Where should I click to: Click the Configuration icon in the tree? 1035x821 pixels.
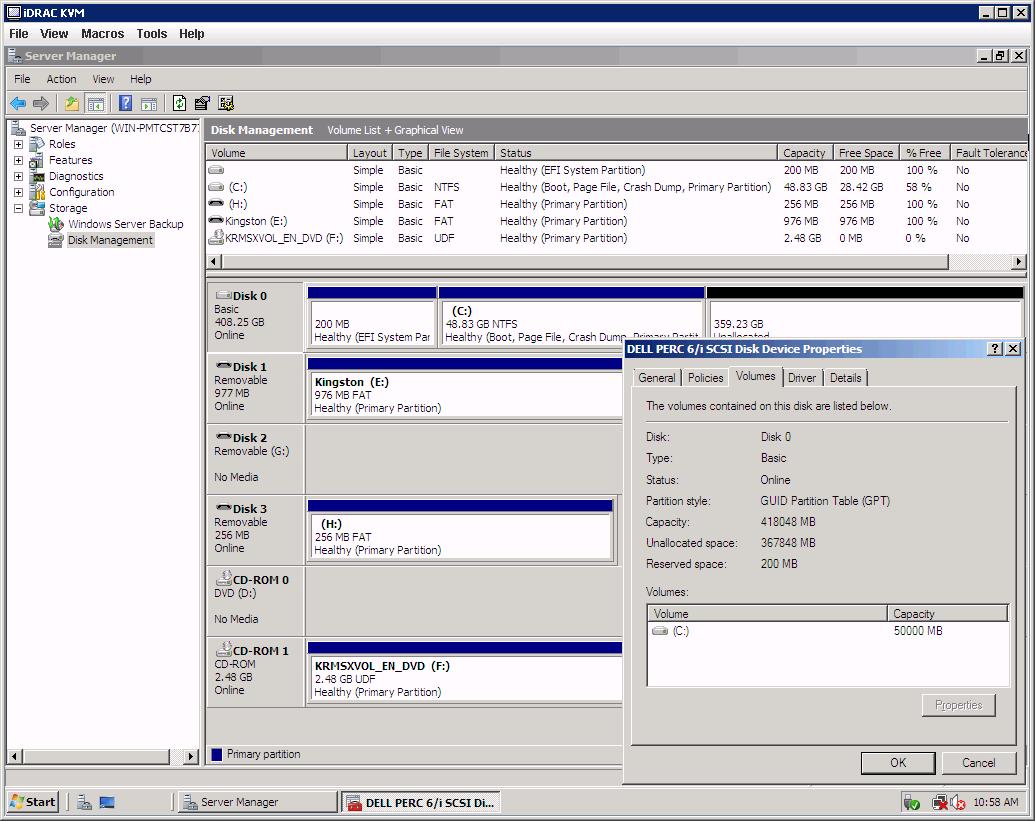[38, 192]
